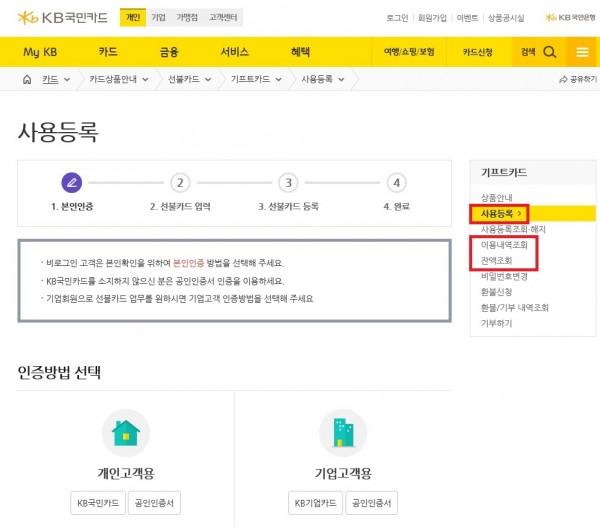
Task: Select the 개인고객용 house icon
Action: (126, 432)
